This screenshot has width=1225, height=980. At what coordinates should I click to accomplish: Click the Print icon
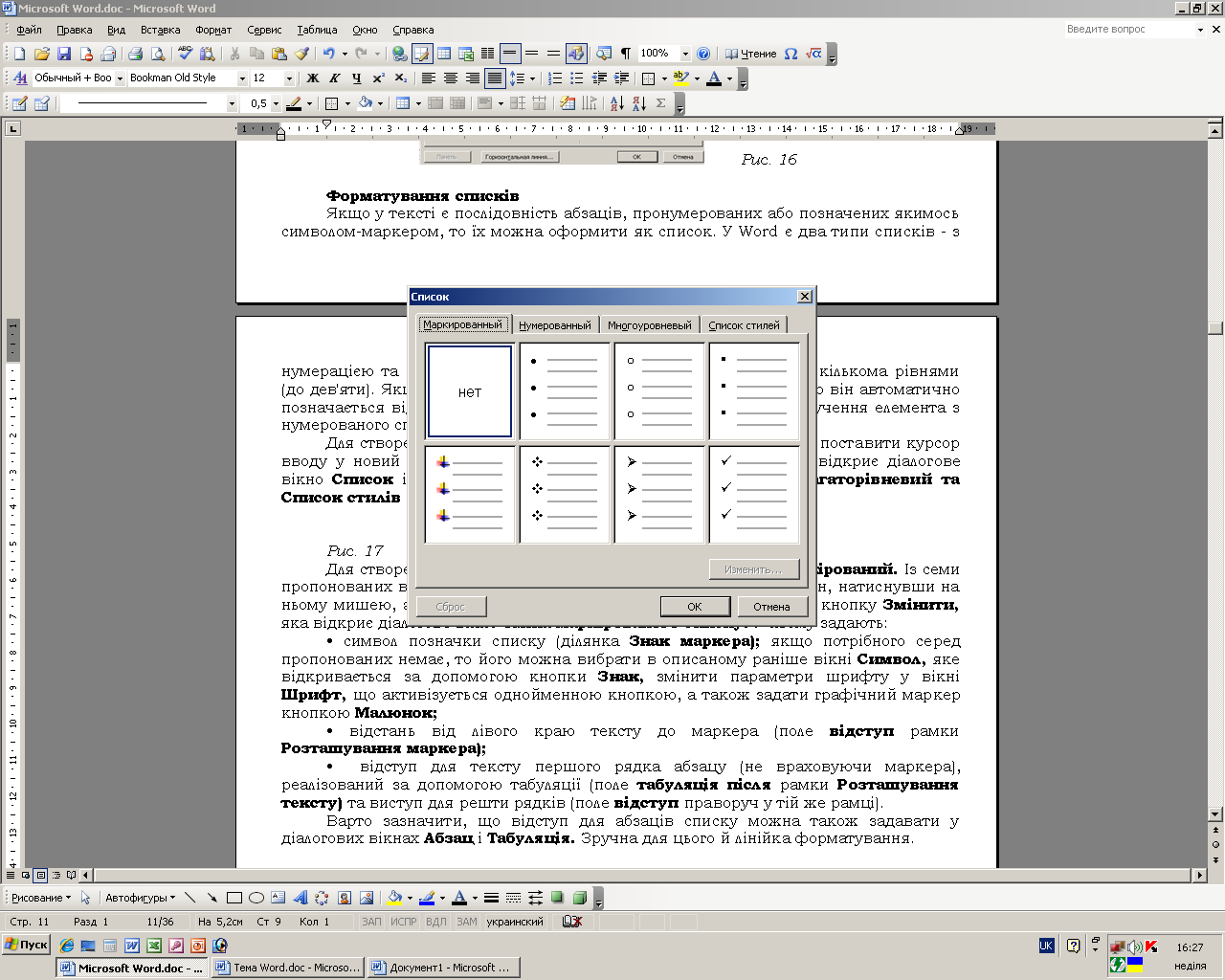(x=135, y=54)
